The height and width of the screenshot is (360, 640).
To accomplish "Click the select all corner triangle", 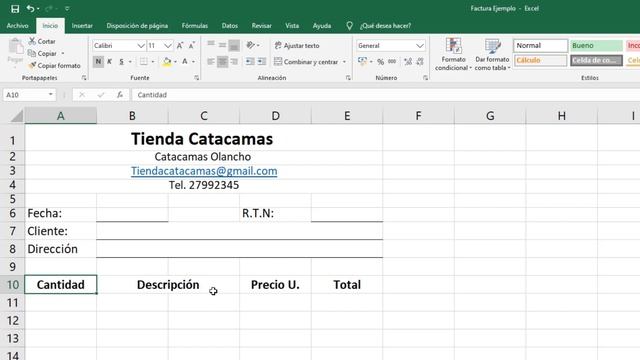I will [x=17, y=116].
